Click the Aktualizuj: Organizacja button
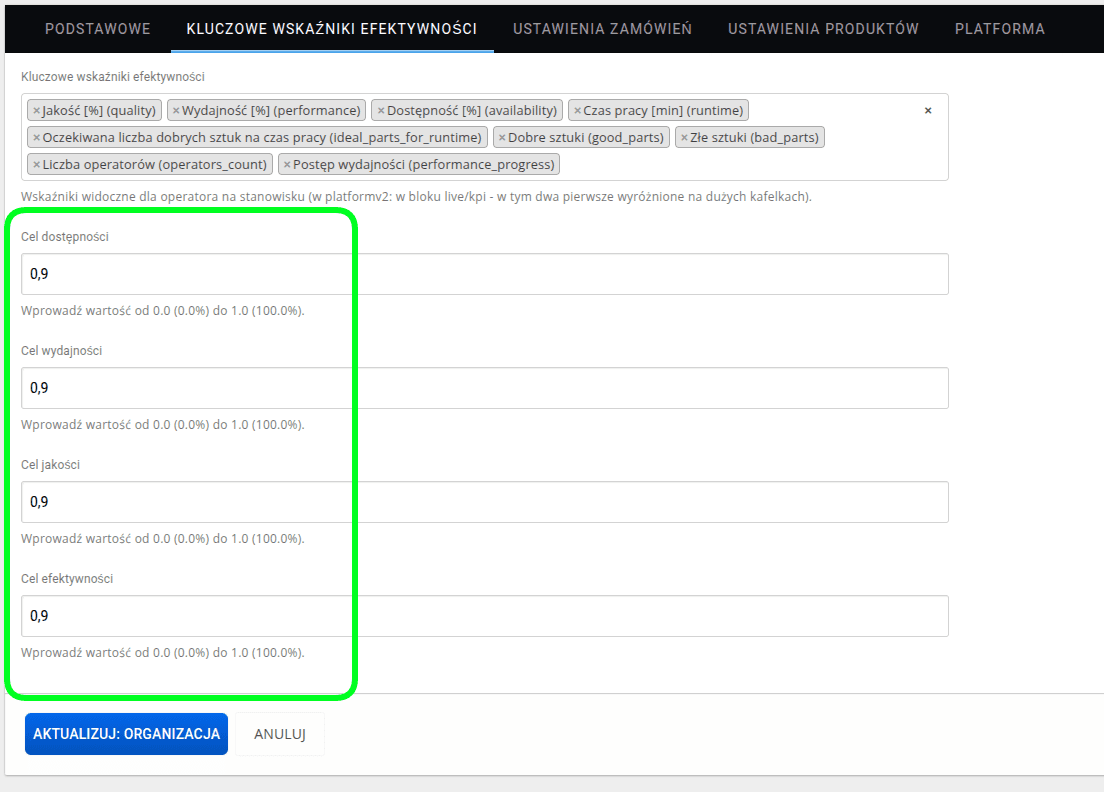Screen dimensions: 1104x792 click(x=127, y=734)
